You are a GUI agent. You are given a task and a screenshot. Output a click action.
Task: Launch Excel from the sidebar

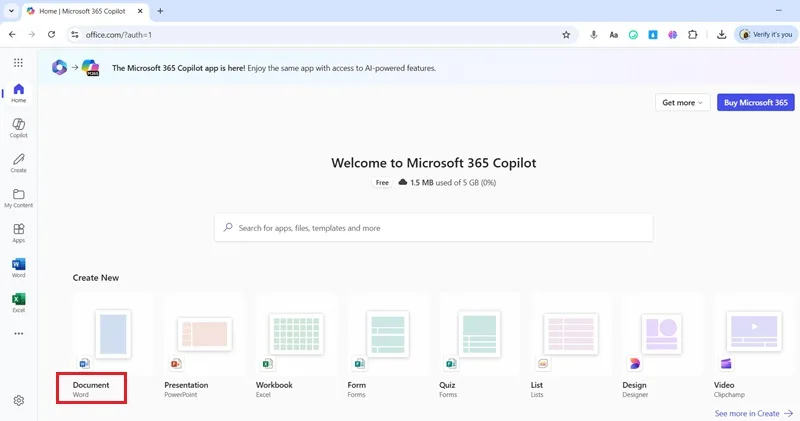pos(18,303)
